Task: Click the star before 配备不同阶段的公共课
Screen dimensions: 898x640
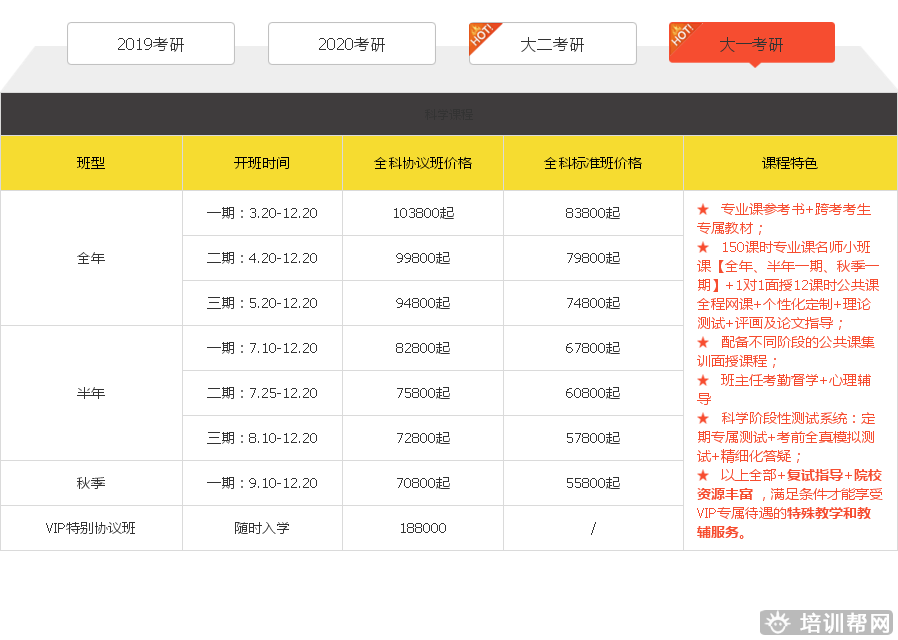Action: pyautogui.click(x=703, y=342)
